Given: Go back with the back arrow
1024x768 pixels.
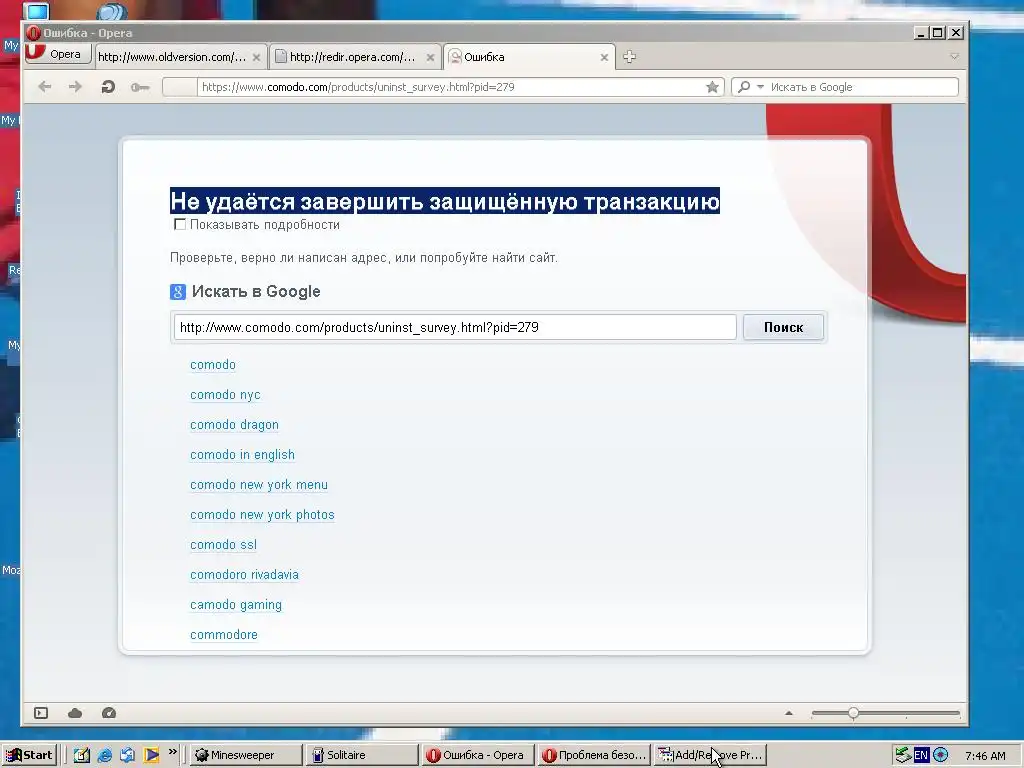Looking at the screenshot, I should [44, 87].
